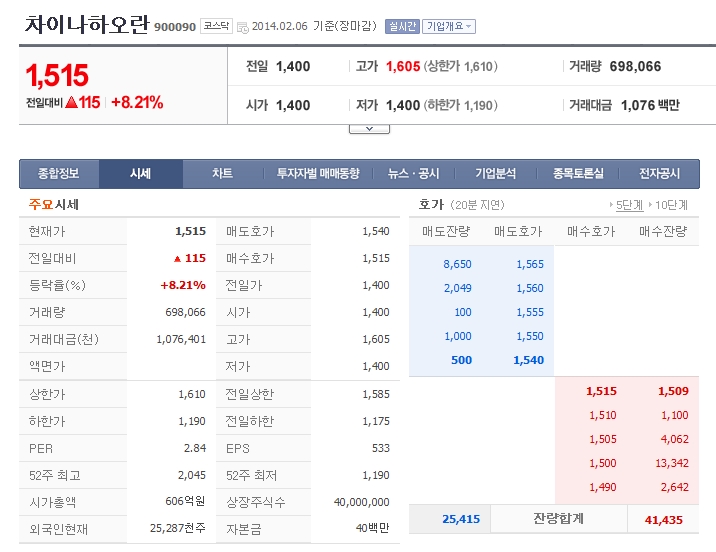Click total ask quantity 25,415
The width and height of the screenshot is (716, 552).
coord(461,519)
